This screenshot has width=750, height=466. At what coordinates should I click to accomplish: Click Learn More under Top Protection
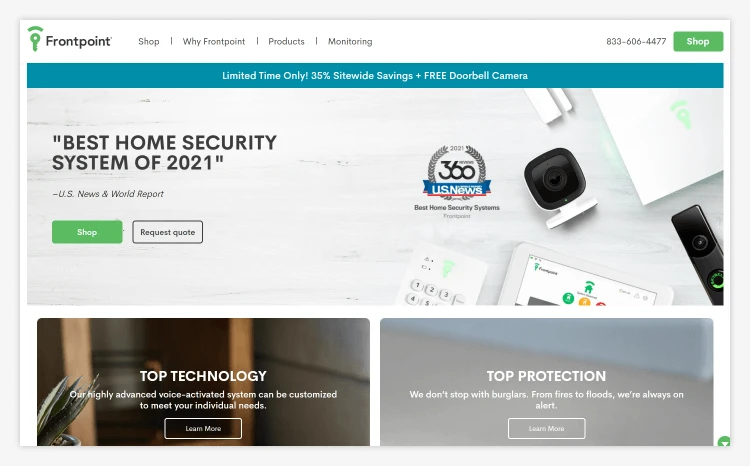click(x=546, y=428)
